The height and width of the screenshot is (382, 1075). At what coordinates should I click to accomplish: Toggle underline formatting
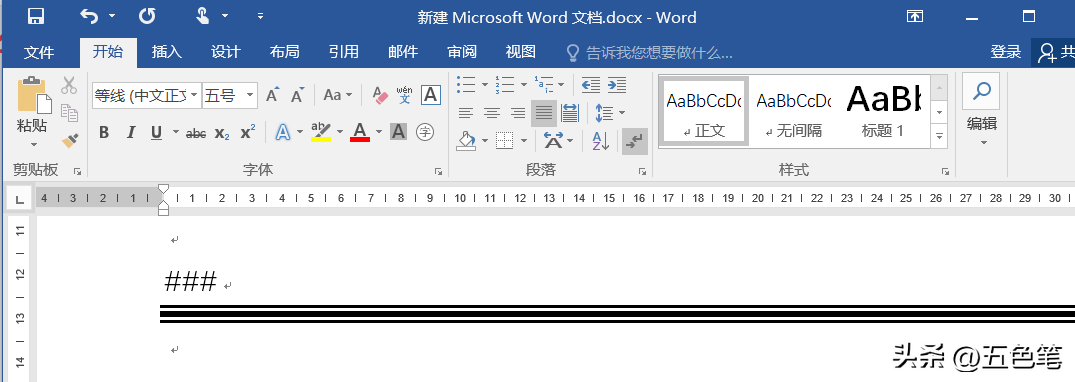(156, 132)
